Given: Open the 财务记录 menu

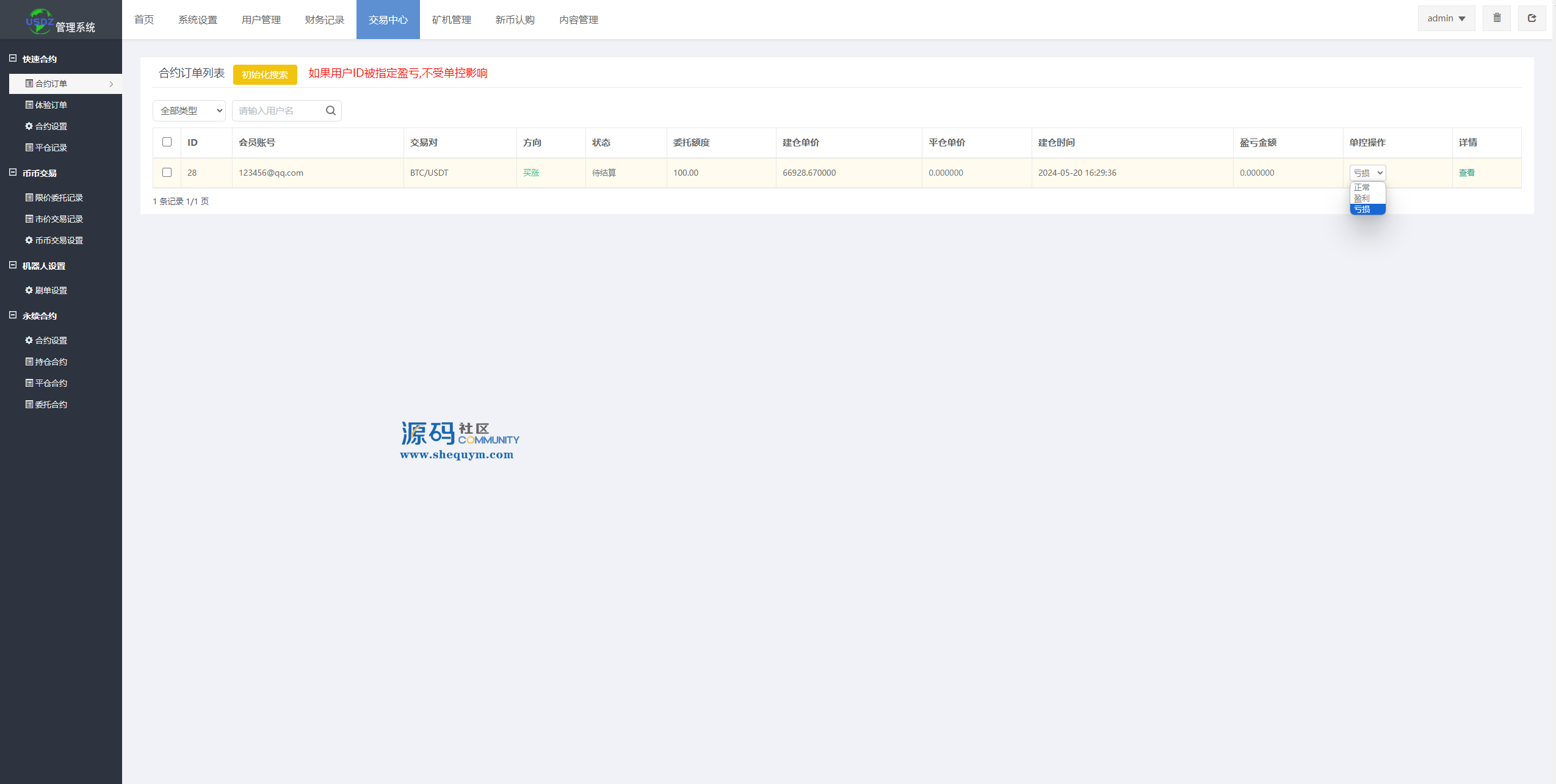Looking at the screenshot, I should point(325,20).
